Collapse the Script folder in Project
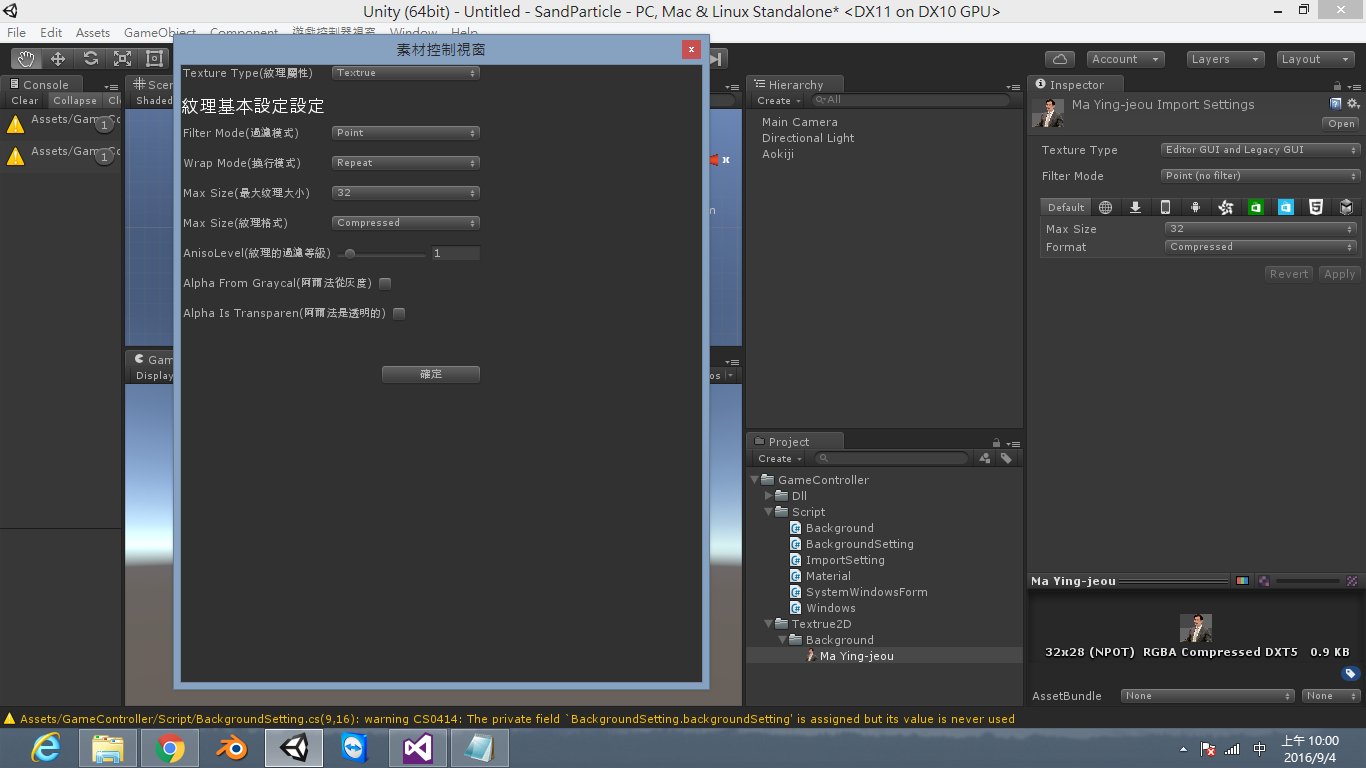 pyautogui.click(x=768, y=511)
